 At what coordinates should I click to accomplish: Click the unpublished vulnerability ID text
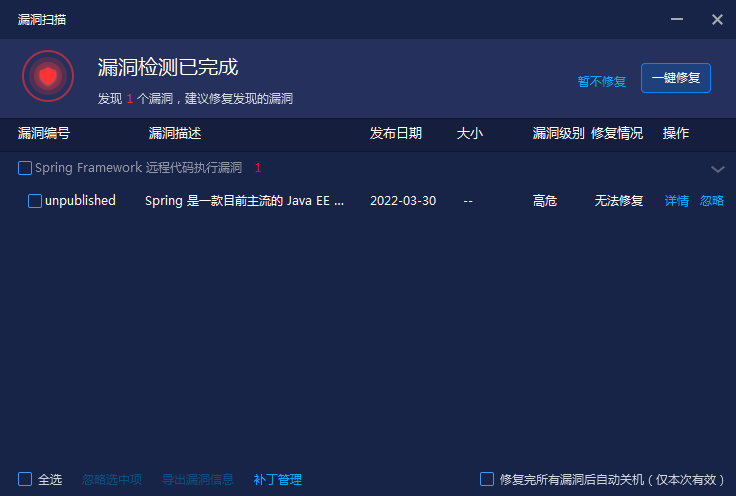pos(80,201)
